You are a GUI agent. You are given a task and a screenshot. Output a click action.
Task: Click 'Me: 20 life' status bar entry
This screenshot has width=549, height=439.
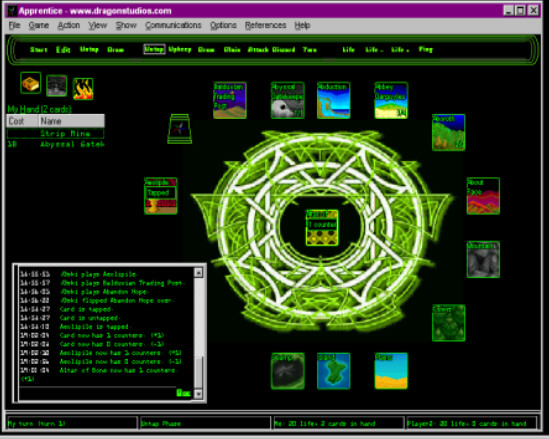pos(339,424)
